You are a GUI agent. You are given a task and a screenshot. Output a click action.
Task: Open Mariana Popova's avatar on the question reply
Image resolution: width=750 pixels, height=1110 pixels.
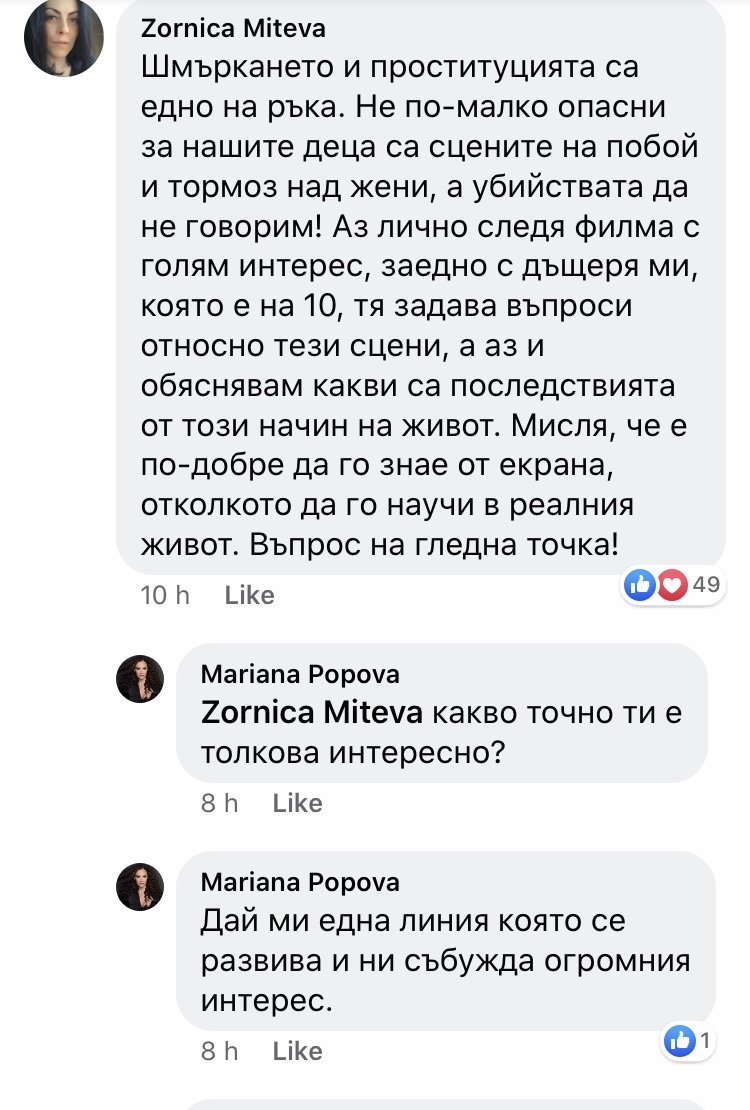pyautogui.click(x=139, y=679)
